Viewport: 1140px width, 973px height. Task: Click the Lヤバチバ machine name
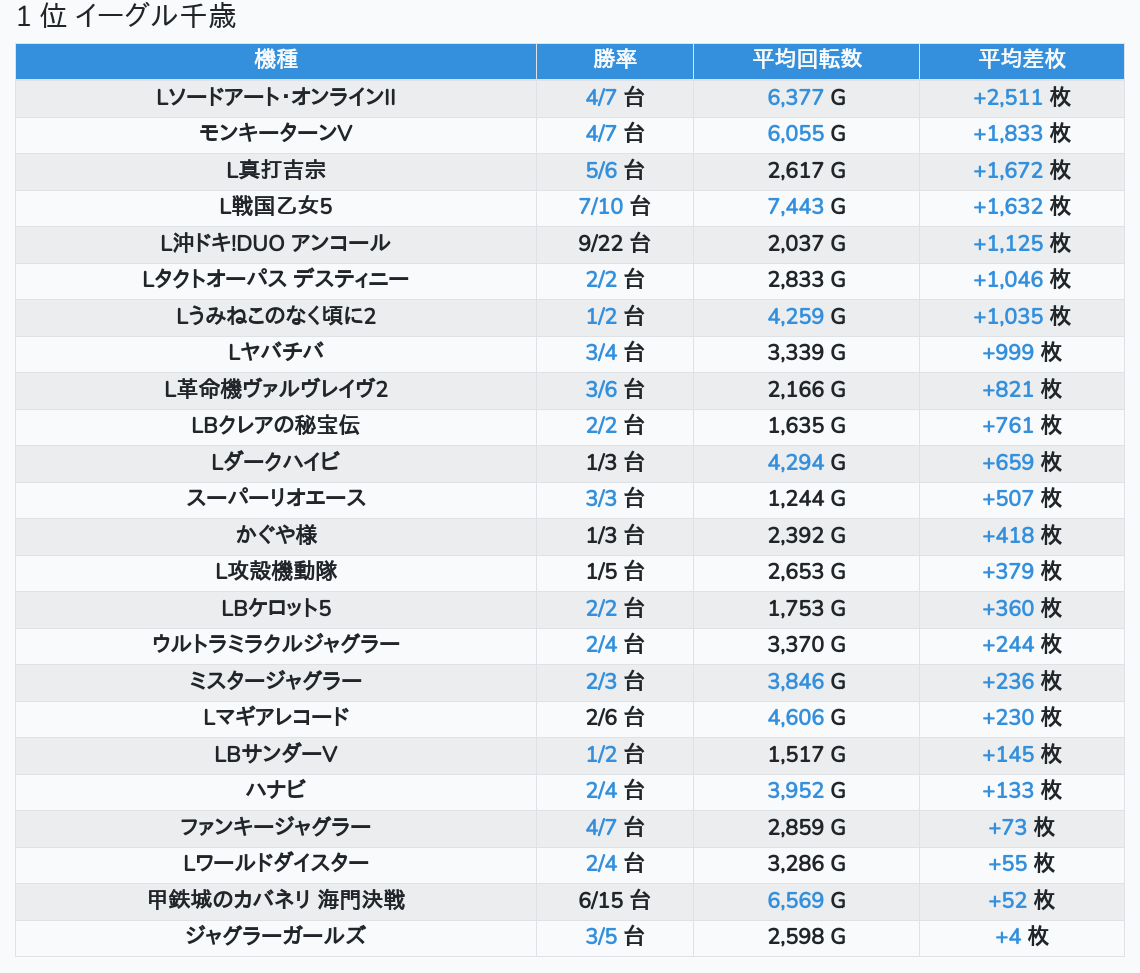coord(276,353)
